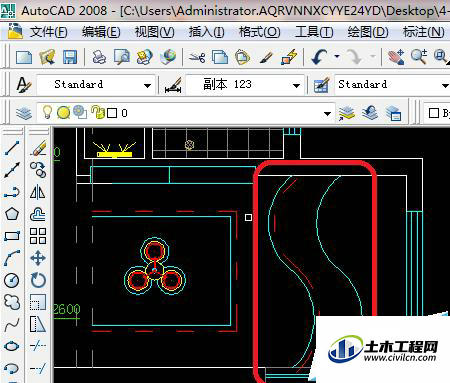Click the Save floppy disk icon
450x383 pixels.
click(x=70, y=57)
